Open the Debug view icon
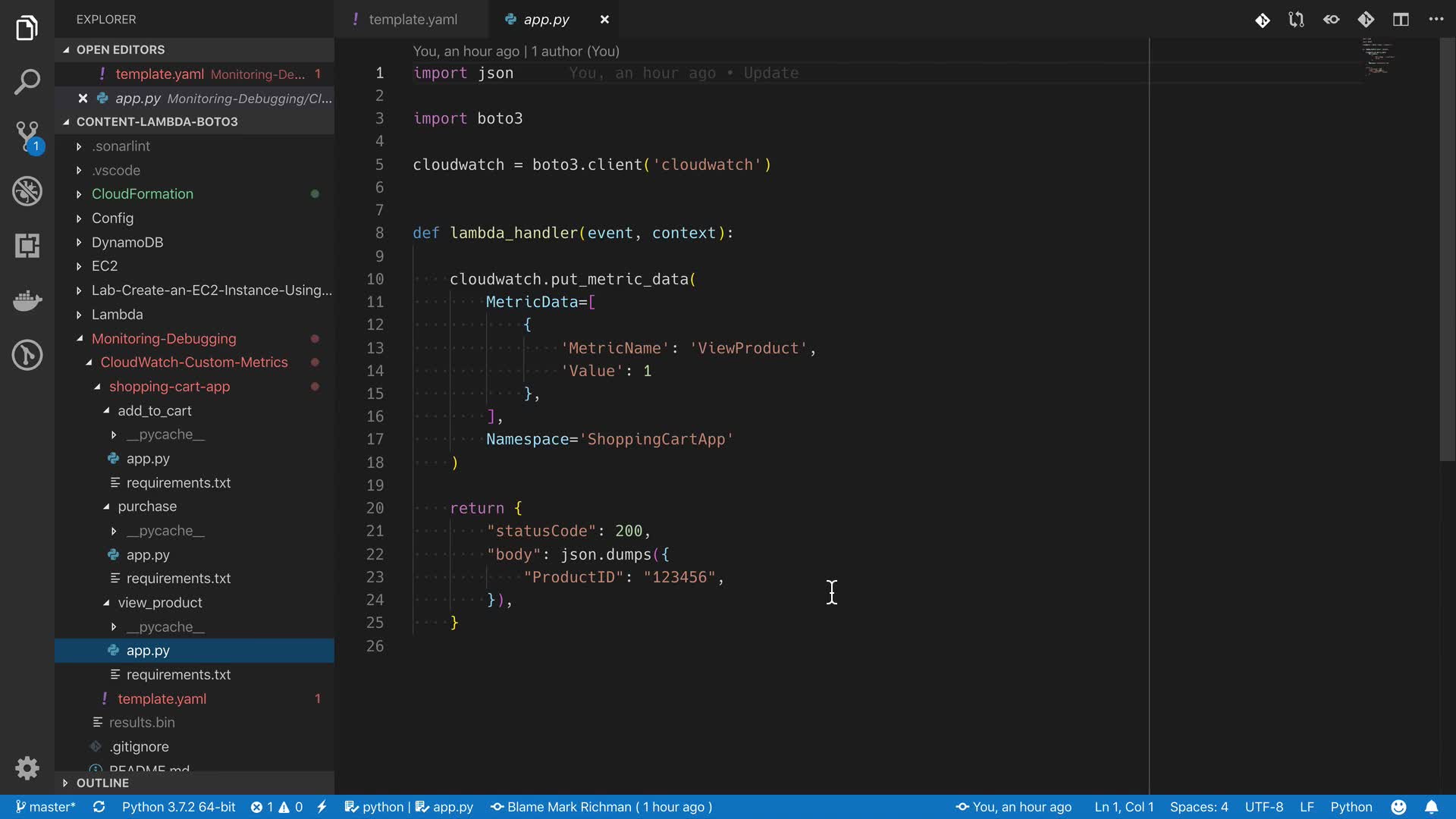Viewport: 1456px width, 819px height. 27,191
